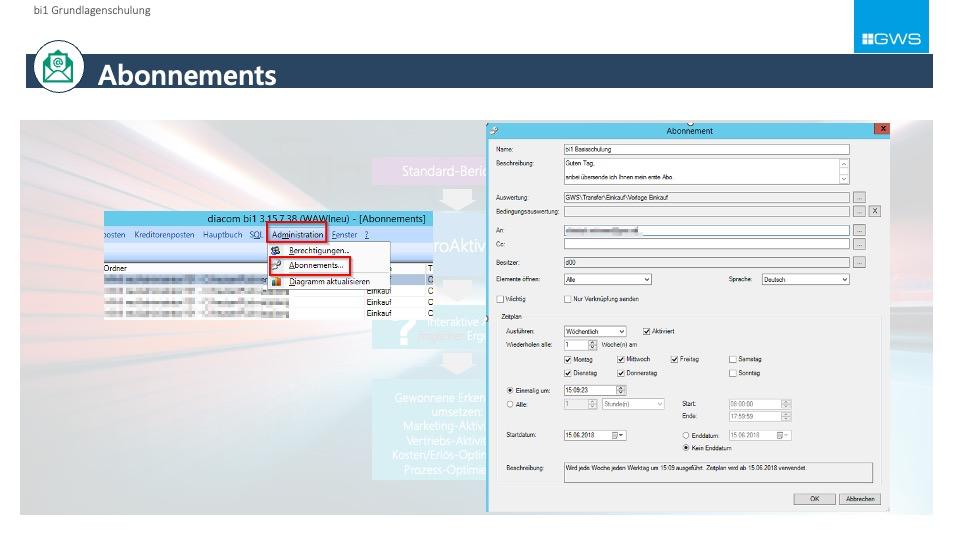This screenshot has height=540, width=960.
Task: Click Beschreibung scrollbar down arrow
Action: pos(844,179)
